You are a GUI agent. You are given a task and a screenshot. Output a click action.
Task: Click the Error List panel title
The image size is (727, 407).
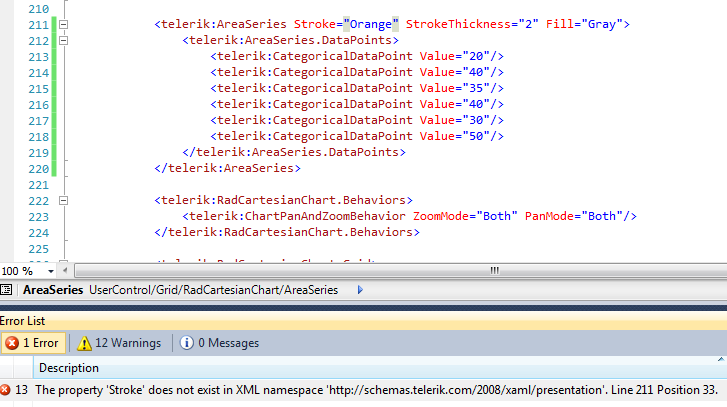point(22,321)
